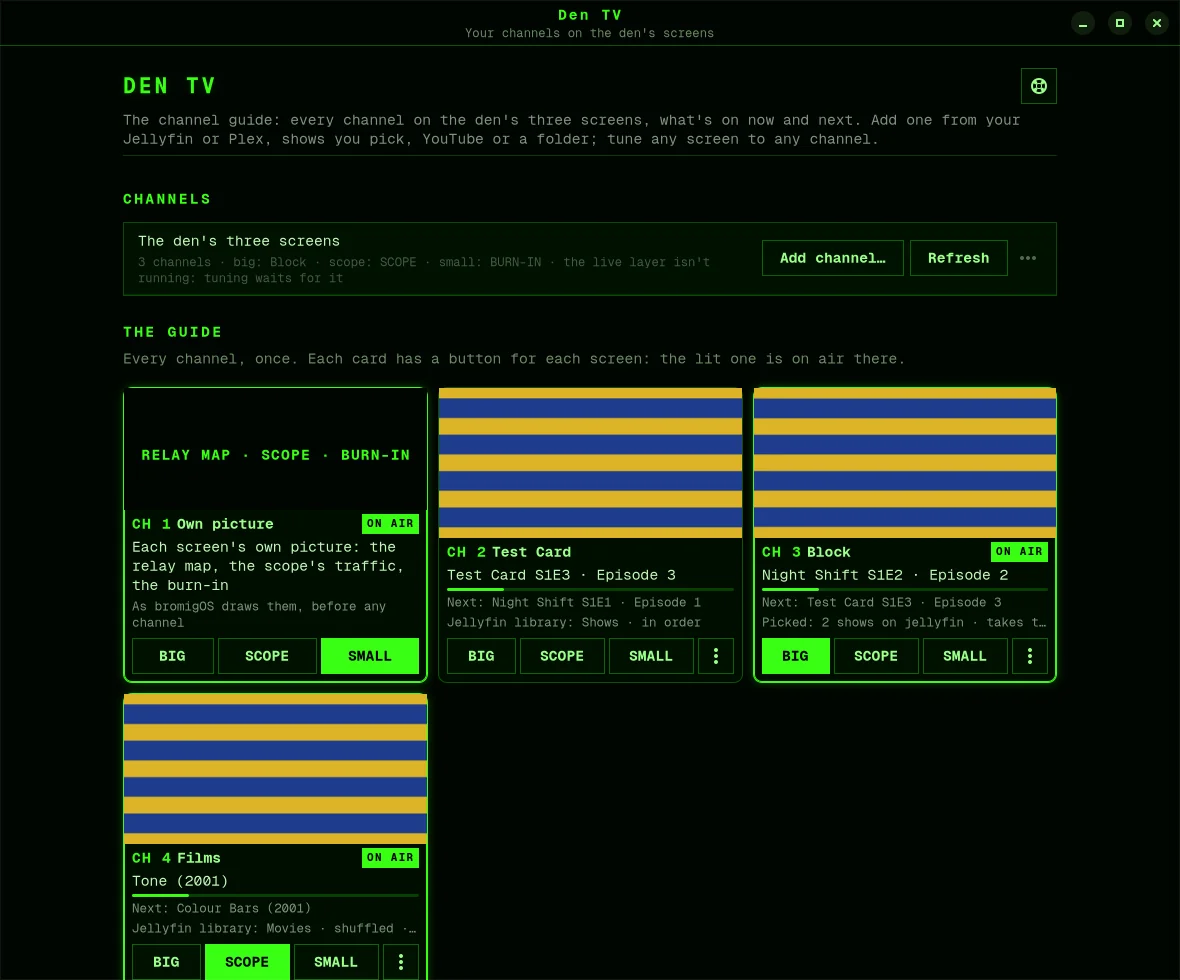
Task: Tune the big screen to CH 4 Films
Action: click(x=166, y=962)
